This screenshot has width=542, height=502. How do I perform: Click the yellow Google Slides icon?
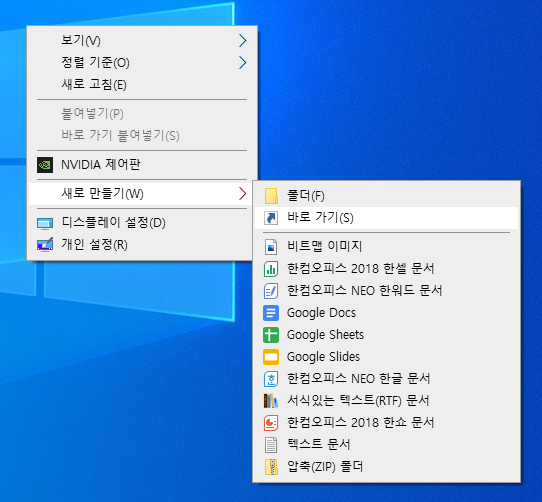(x=271, y=357)
